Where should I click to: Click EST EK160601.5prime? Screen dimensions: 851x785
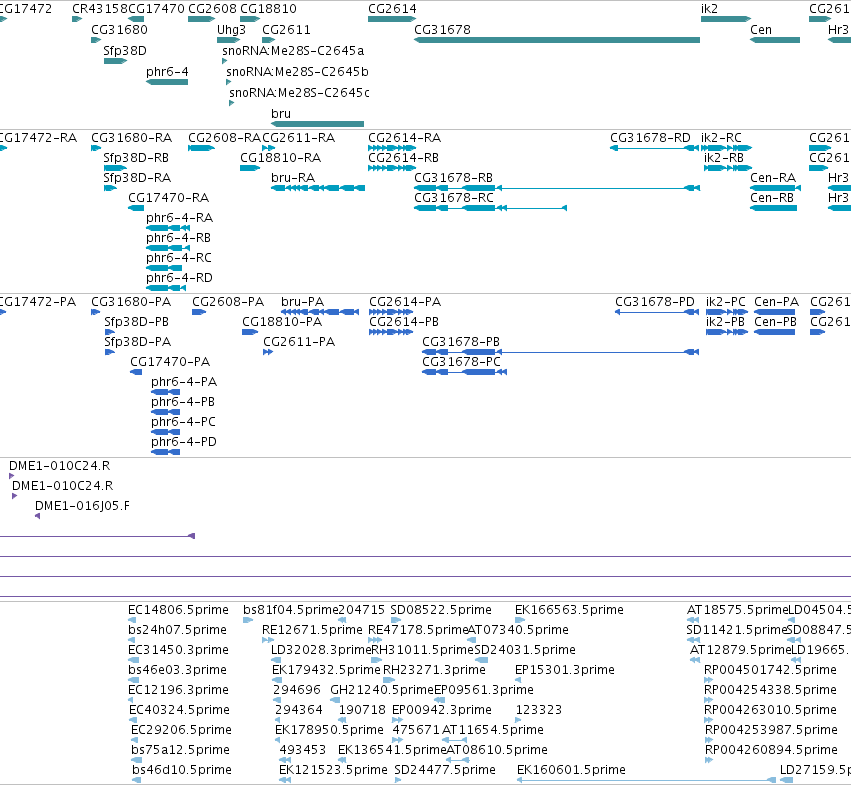(646, 780)
